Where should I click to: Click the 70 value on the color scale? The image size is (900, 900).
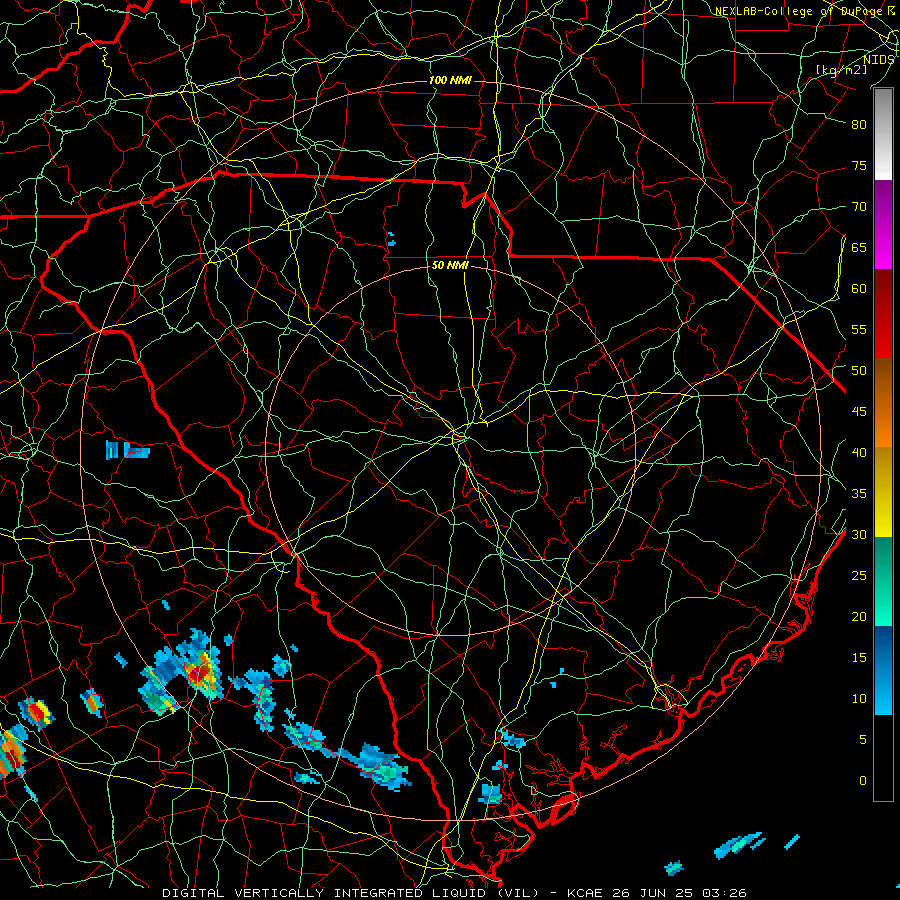coord(859,207)
